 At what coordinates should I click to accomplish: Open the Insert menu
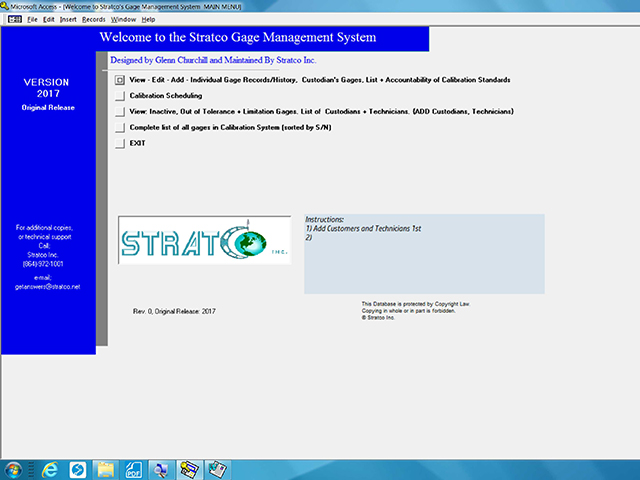tap(68, 19)
